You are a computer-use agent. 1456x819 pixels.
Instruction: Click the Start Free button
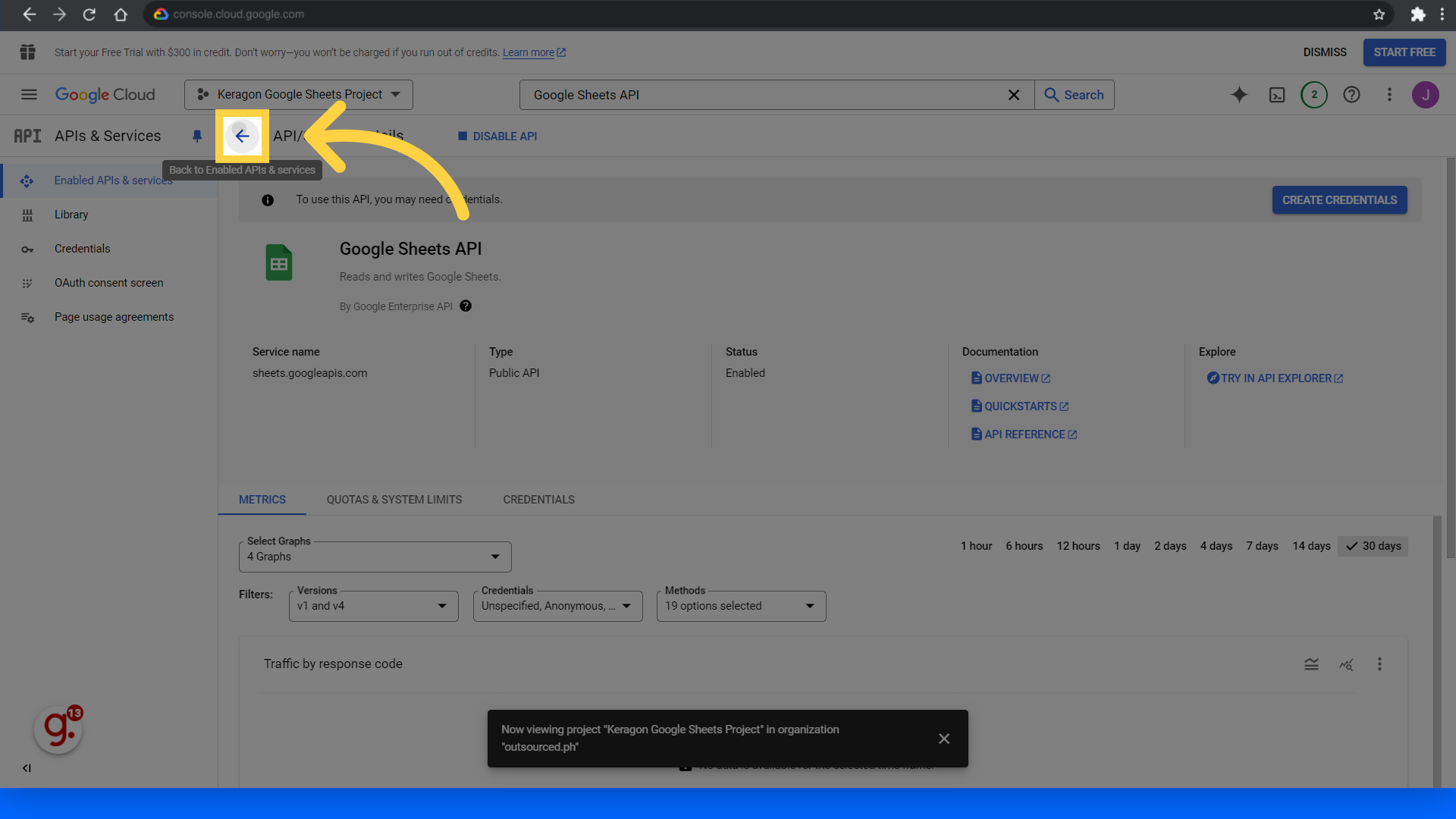coord(1404,52)
